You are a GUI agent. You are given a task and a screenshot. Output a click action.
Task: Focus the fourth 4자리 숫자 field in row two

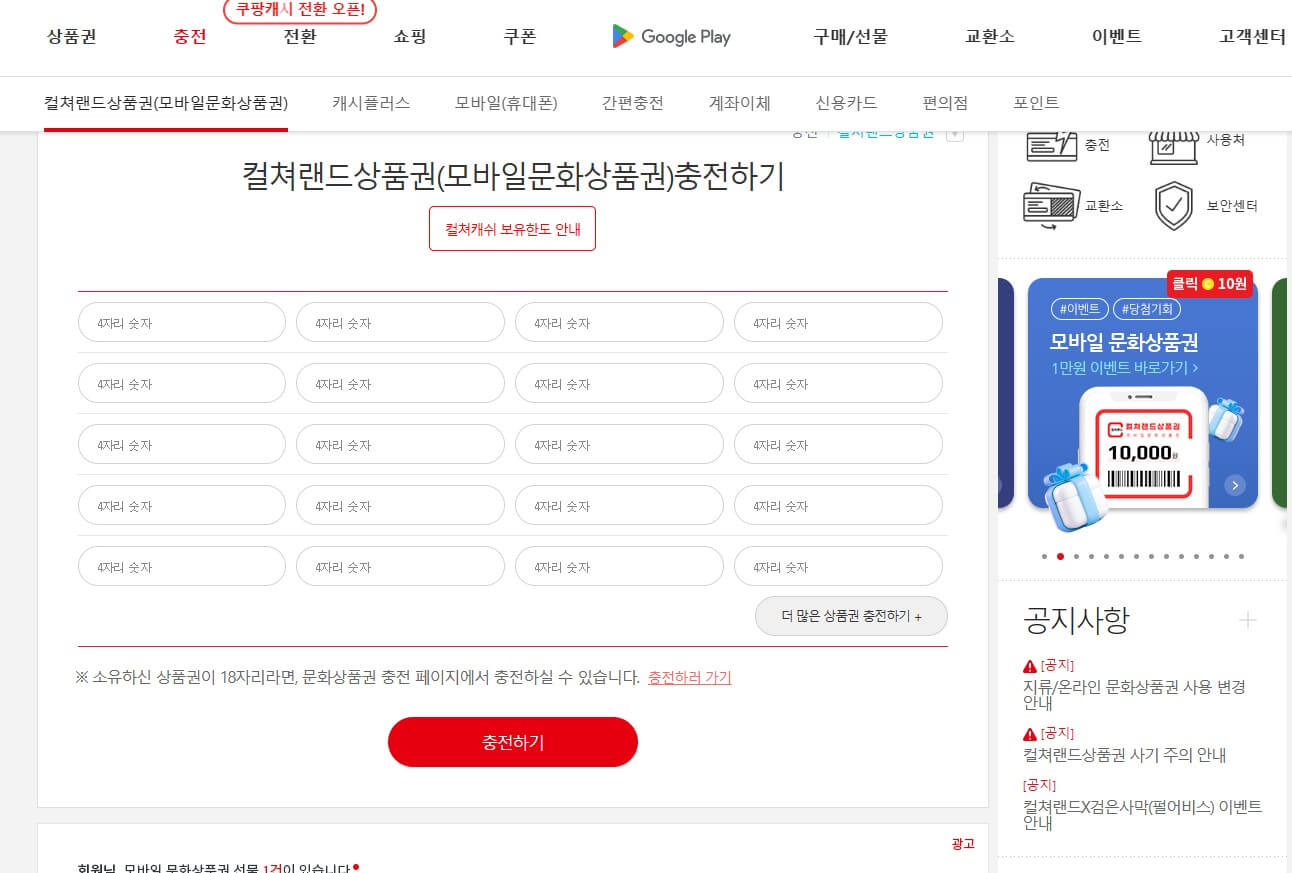838,384
